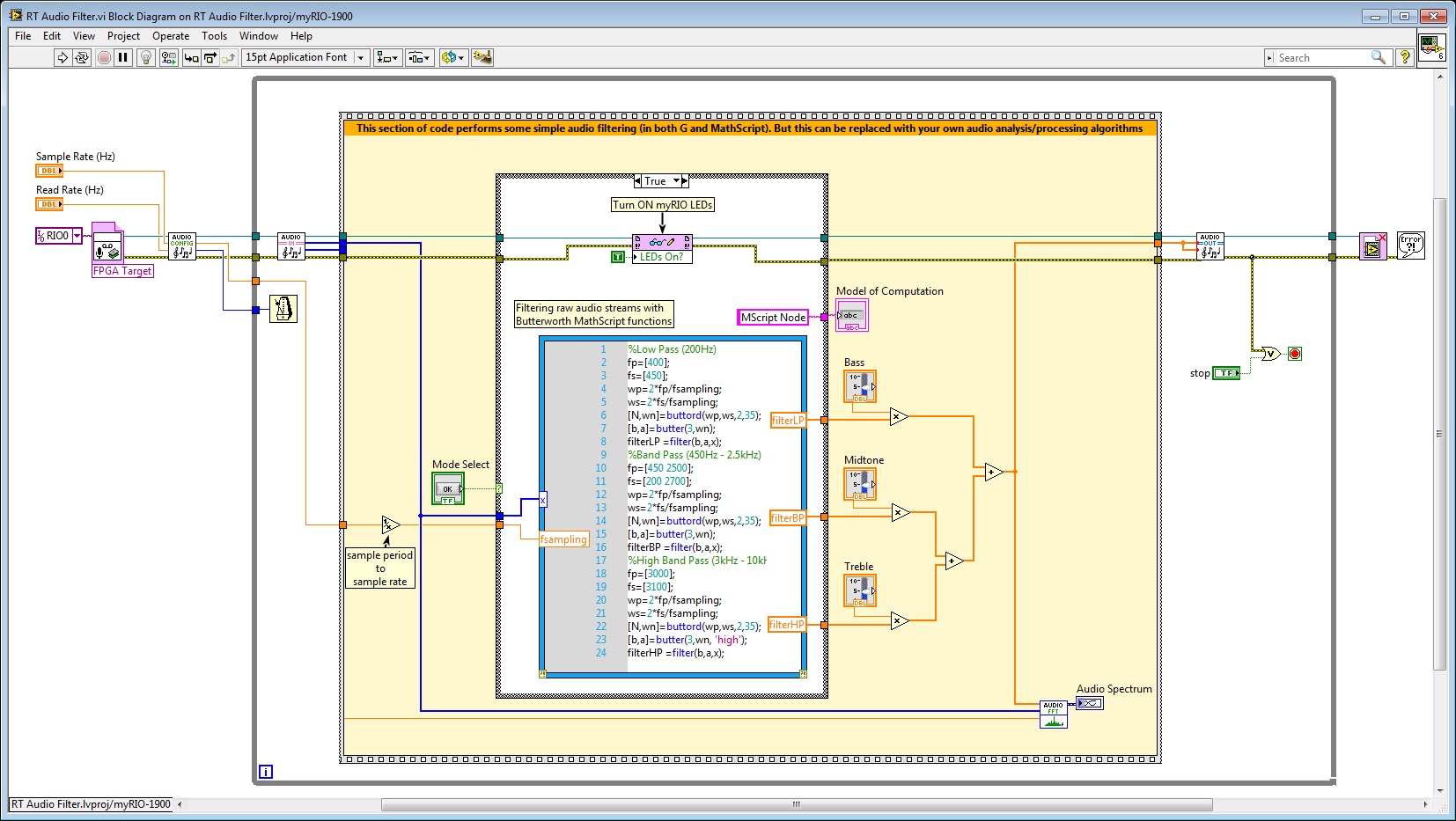Click the Retain Wire Values icon
This screenshot has width=1456, height=821.
point(168,58)
